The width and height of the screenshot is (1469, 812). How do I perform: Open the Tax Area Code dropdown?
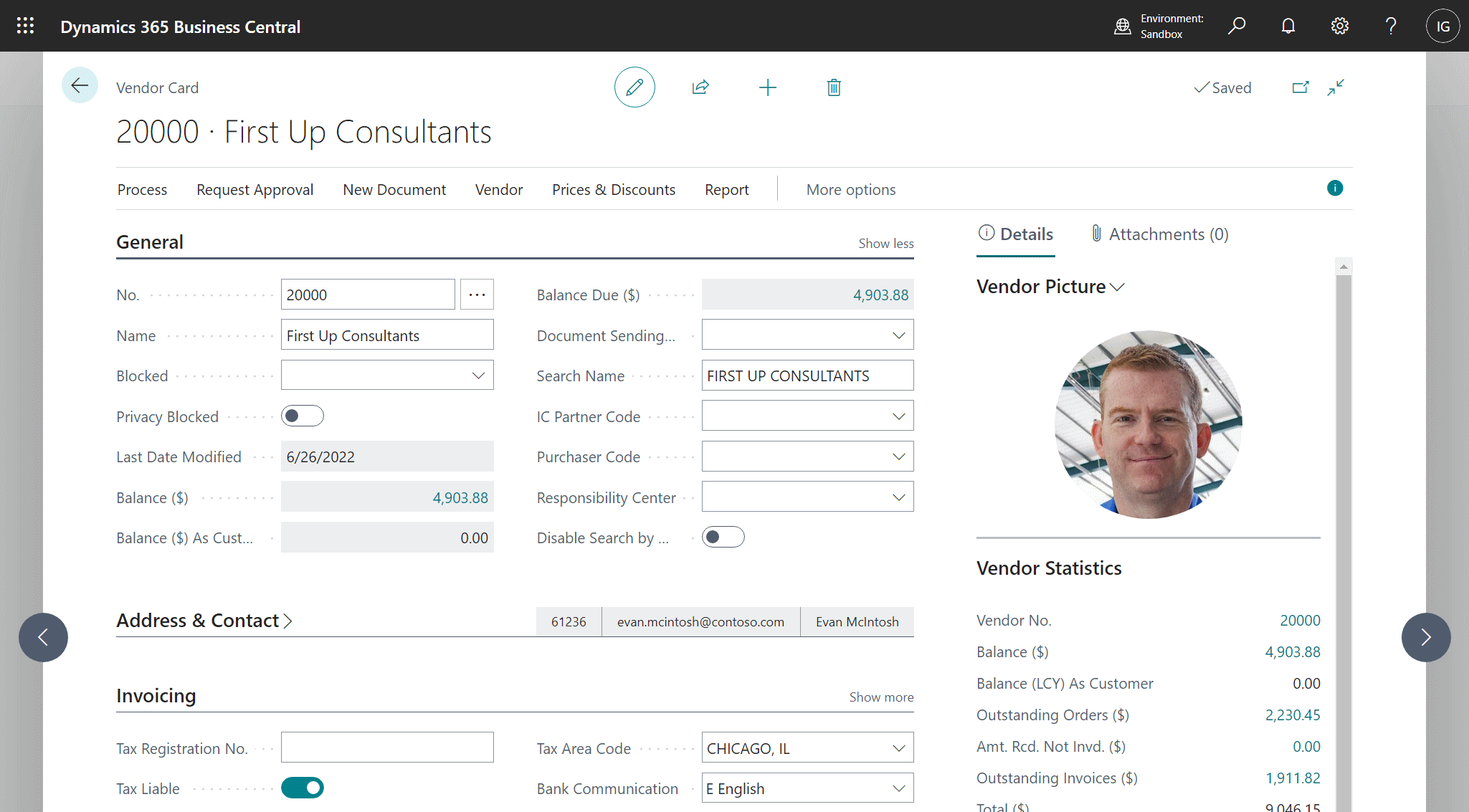(x=898, y=747)
